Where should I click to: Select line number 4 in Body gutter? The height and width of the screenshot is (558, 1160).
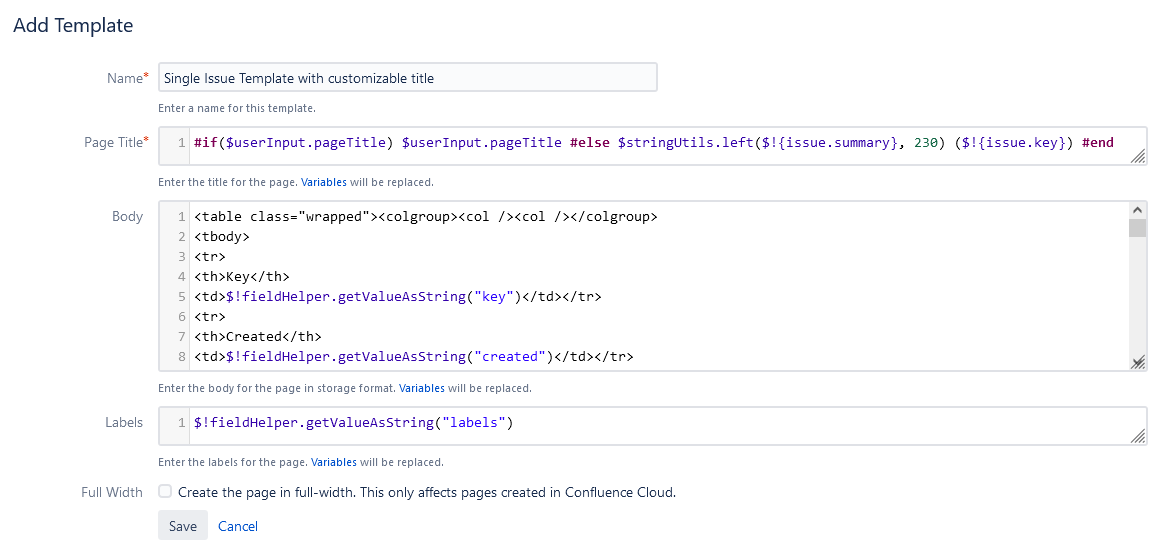point(181,277)
